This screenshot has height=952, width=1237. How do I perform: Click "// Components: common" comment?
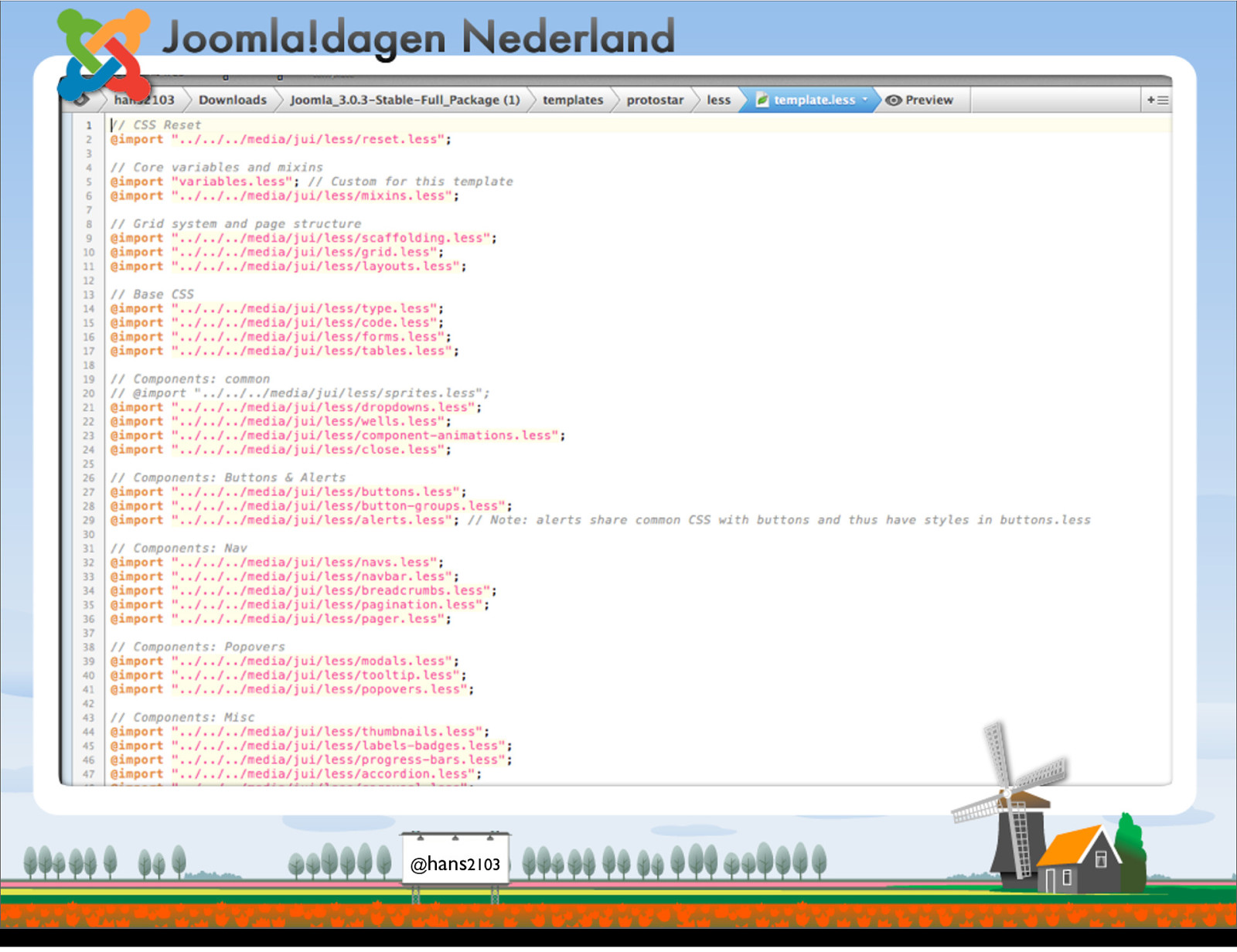pos(190,379)
